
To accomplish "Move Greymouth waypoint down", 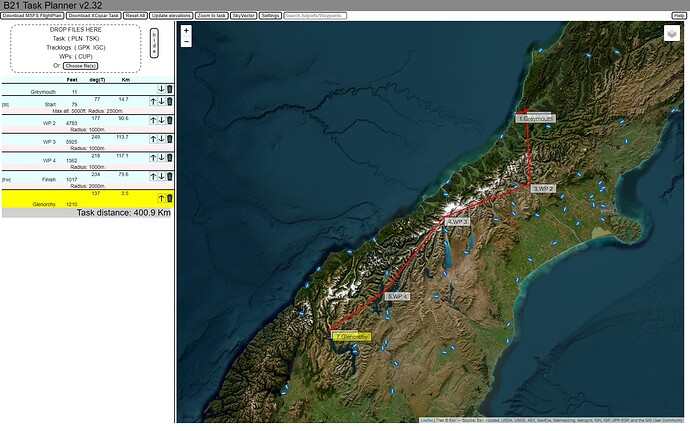I will point(161,89).
